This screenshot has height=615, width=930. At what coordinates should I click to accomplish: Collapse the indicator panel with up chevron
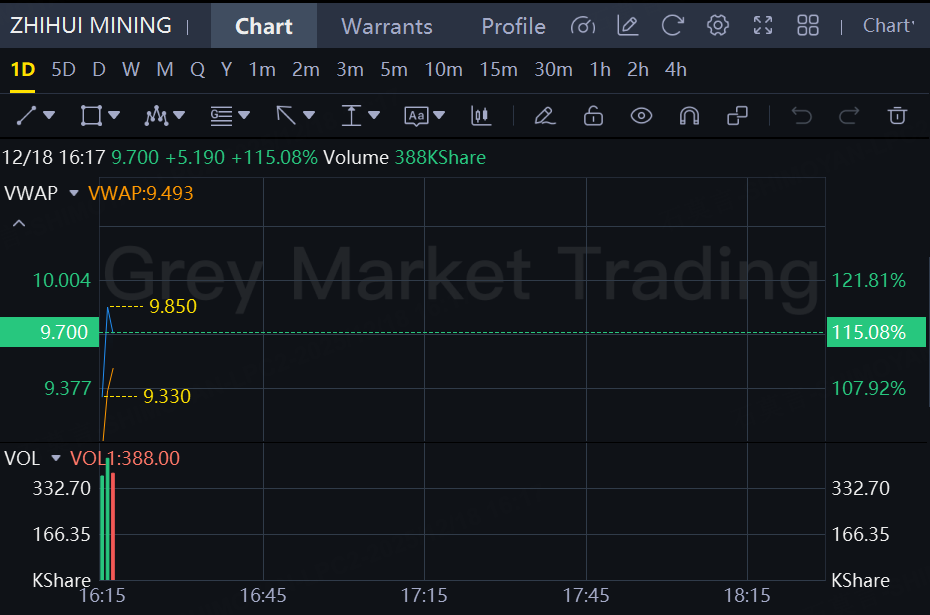pyautogui.click(x=18, y=223)
